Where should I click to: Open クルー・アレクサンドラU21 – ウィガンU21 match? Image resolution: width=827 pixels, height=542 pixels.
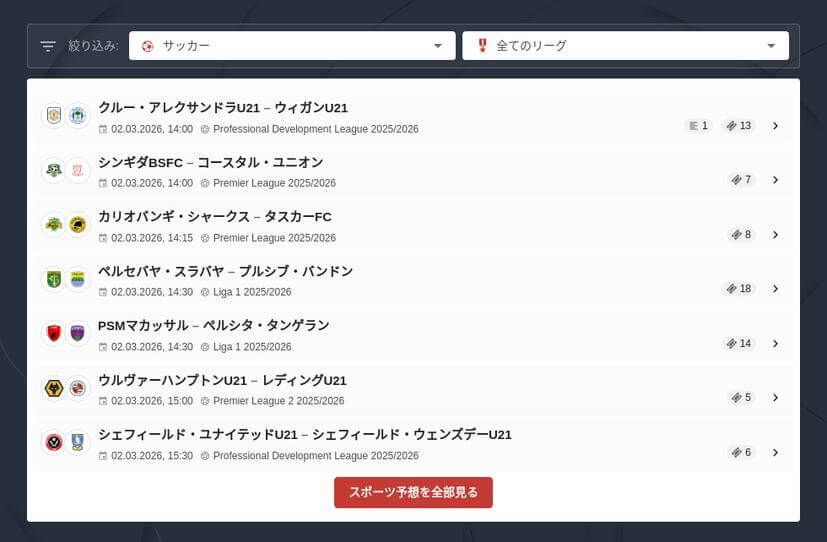coord(223,108)
